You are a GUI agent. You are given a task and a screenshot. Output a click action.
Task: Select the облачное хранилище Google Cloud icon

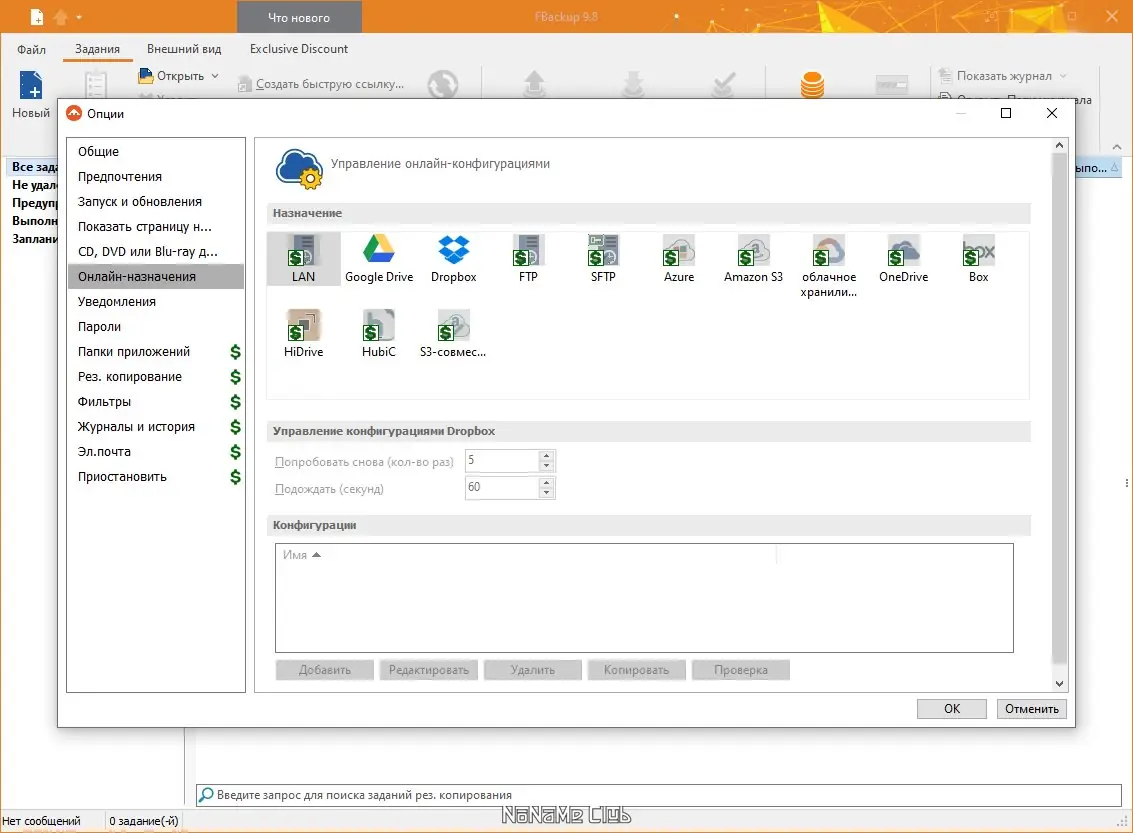(829, 266)
